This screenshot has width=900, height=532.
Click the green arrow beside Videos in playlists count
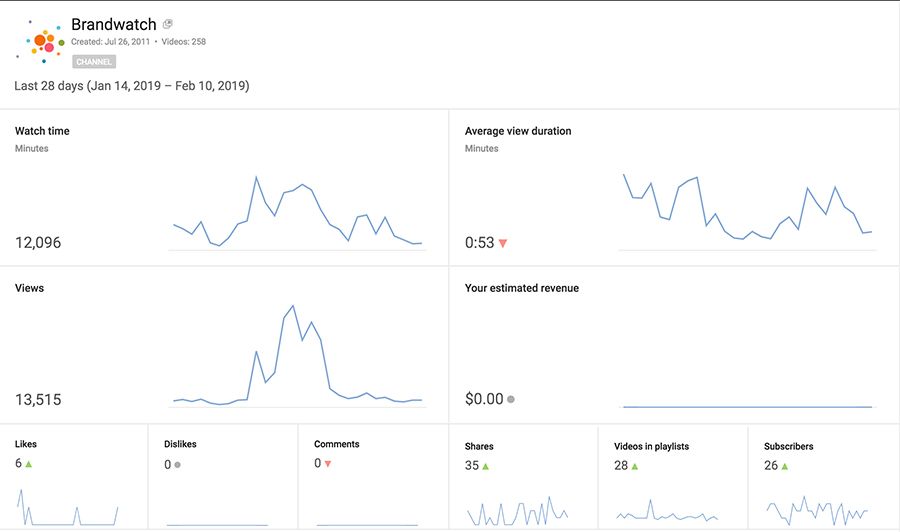tap(635, 466)
